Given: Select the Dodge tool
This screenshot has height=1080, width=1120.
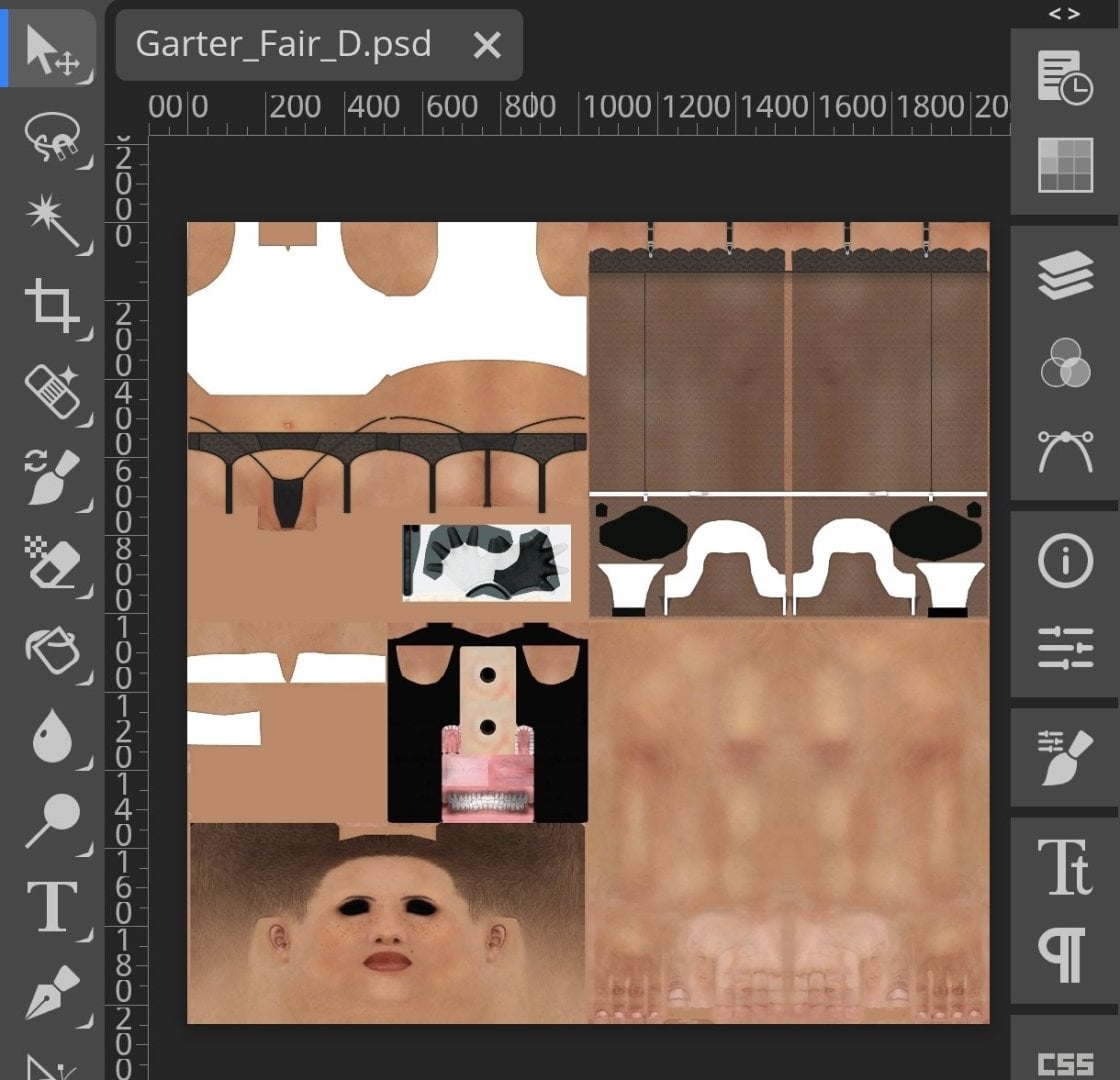Looking at the screenshot, I should (52, 821).
